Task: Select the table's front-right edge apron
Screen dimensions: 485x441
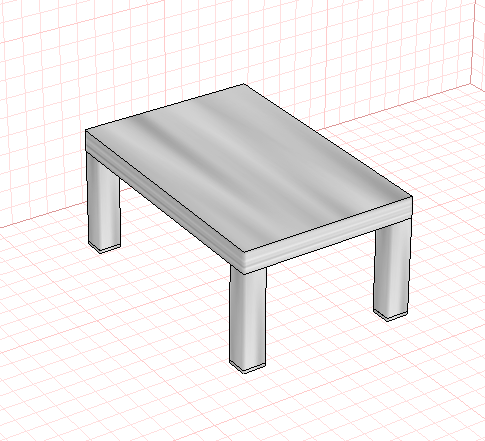Action: coord(328,235)
